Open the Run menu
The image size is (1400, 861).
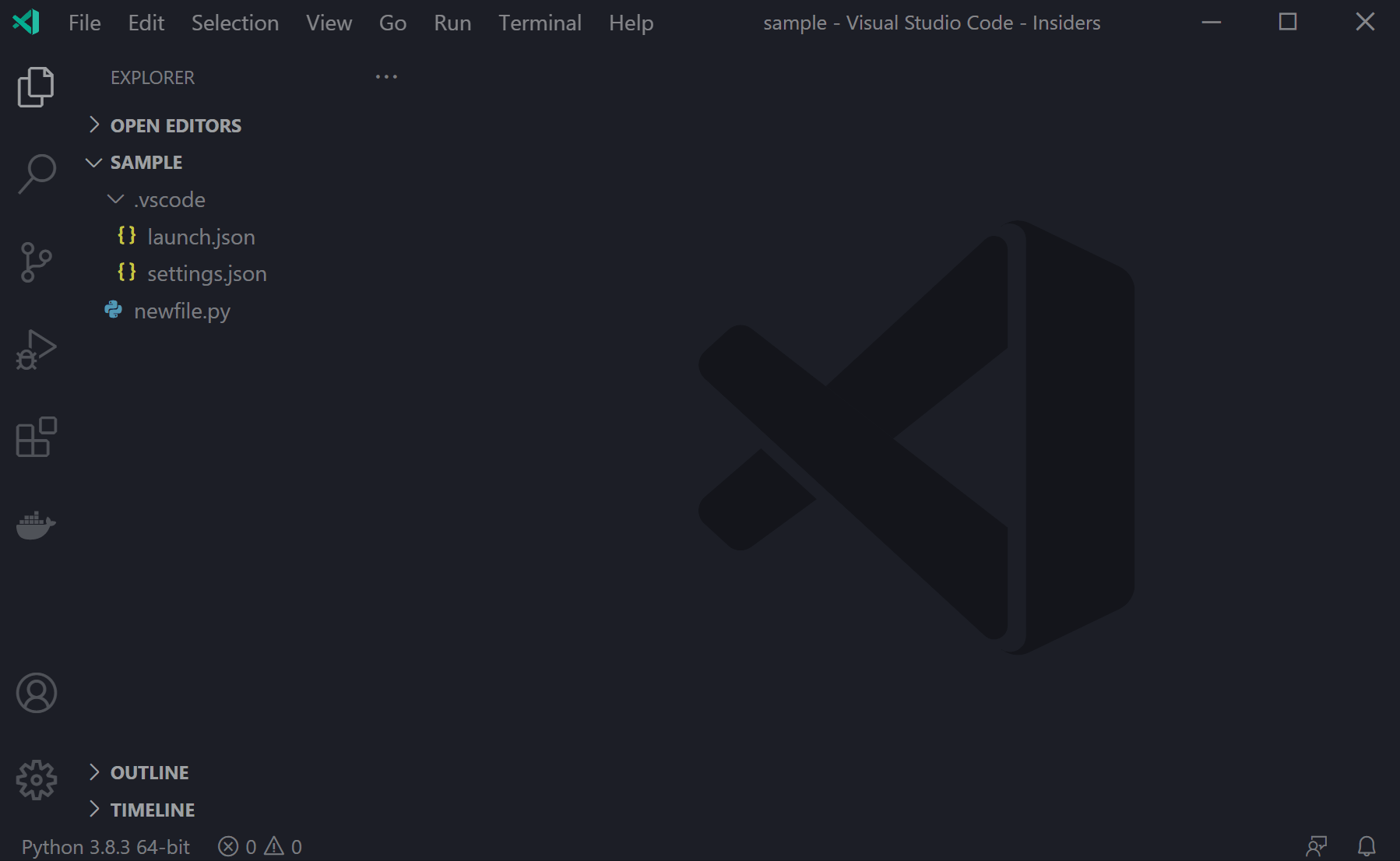(x=452, y=23)
